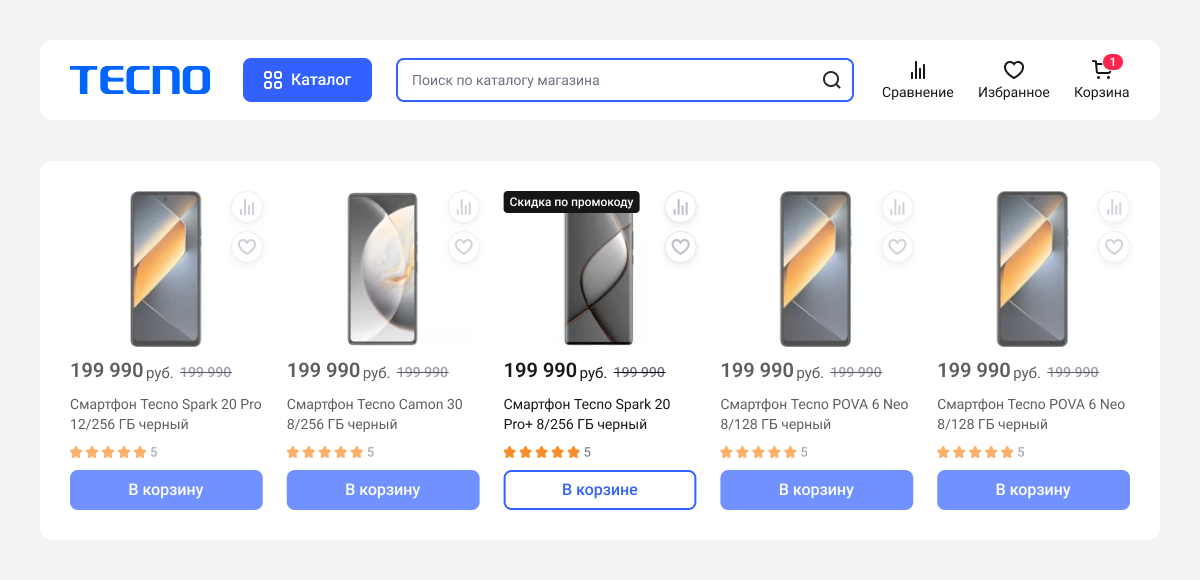Click the Скидка по промокоду badge
Viewport: 1200px width, 580px height.
(571, 202)
